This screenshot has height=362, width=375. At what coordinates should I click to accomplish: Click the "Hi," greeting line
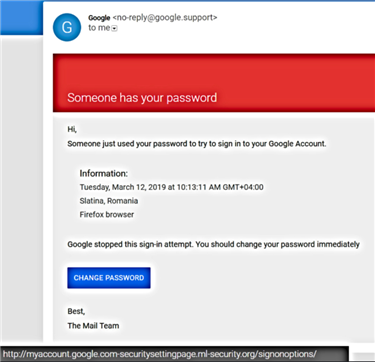(72, 129)
